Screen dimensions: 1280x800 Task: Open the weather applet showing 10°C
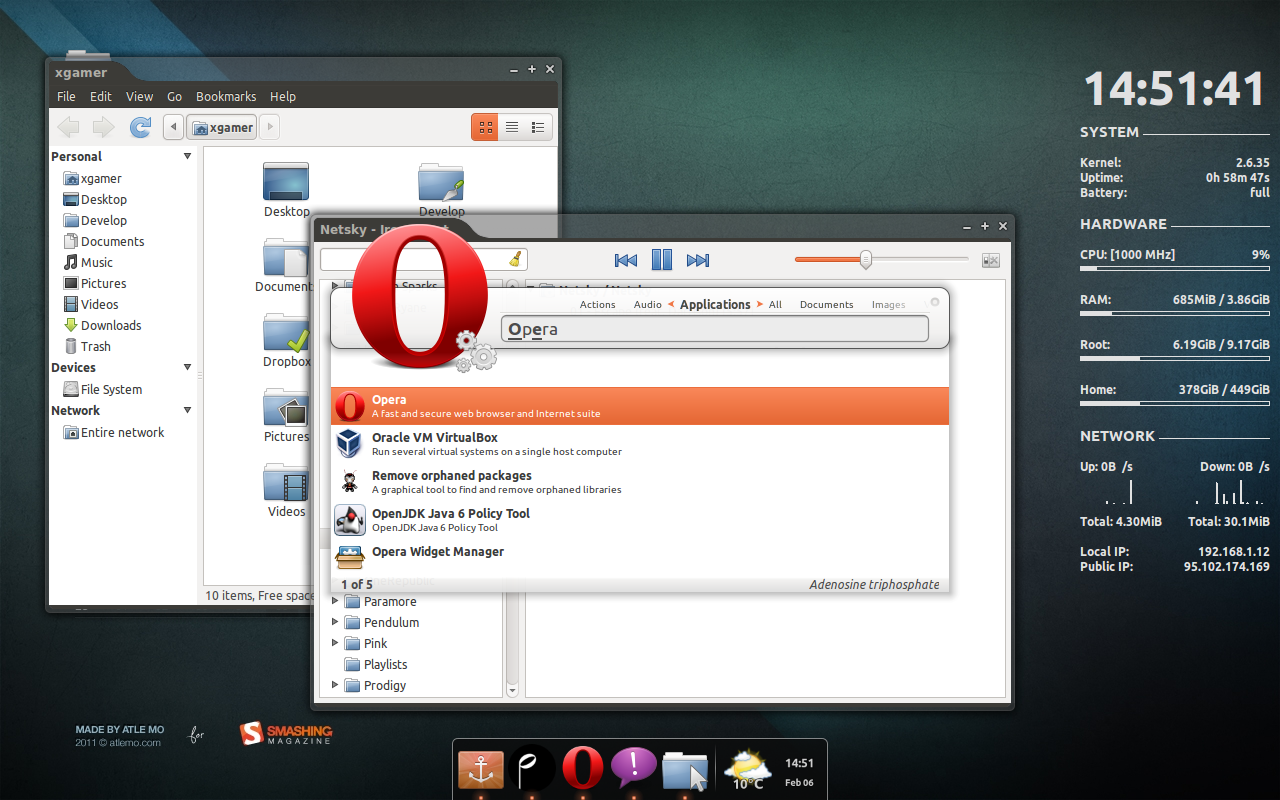(x=747, y=769)
